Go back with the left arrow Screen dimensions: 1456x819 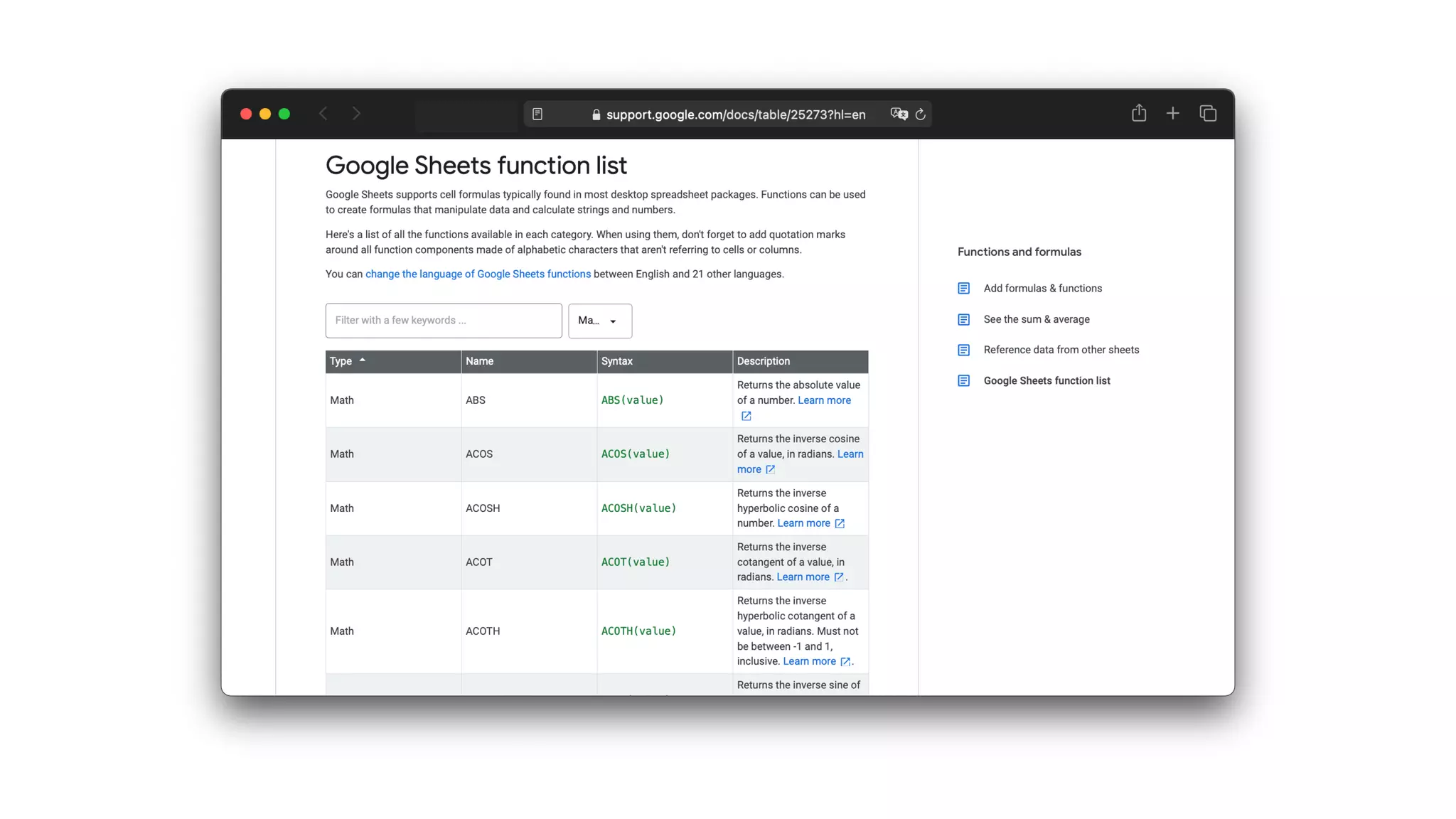[x=323, y=114]
